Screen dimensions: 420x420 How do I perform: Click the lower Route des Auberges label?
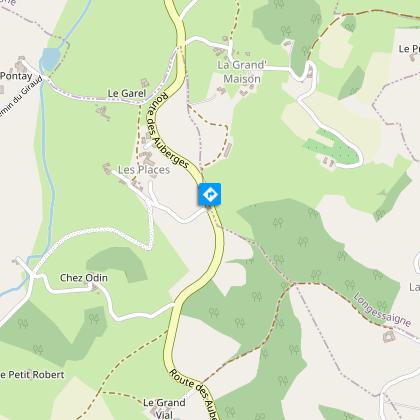pos(194,394)
